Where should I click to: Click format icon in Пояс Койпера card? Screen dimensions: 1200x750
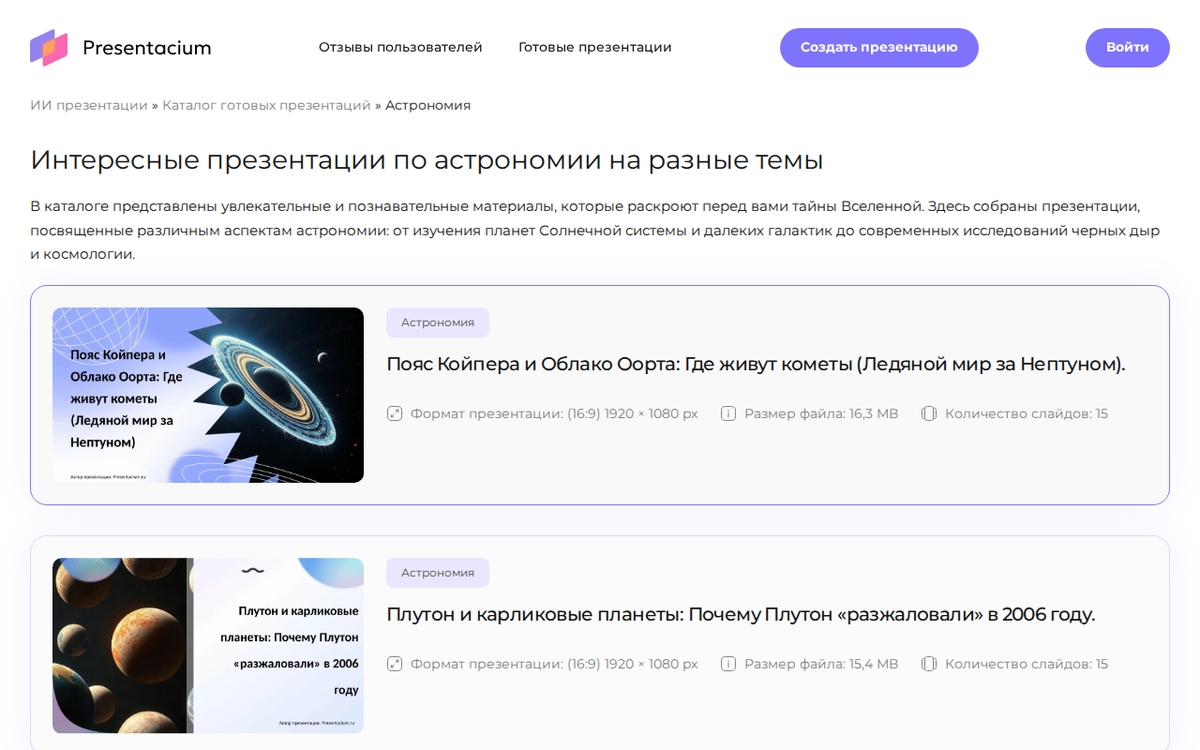tap(395, 413)
